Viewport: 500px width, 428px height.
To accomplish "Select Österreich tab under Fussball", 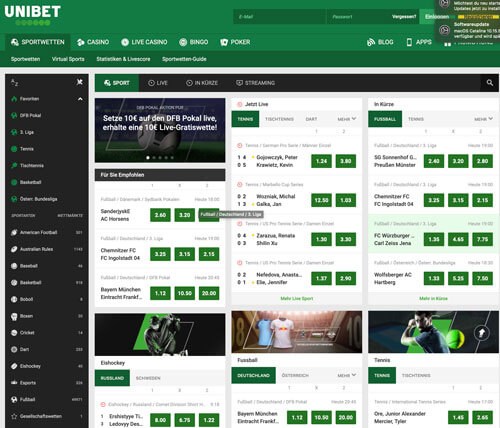I will click(295, 375).
